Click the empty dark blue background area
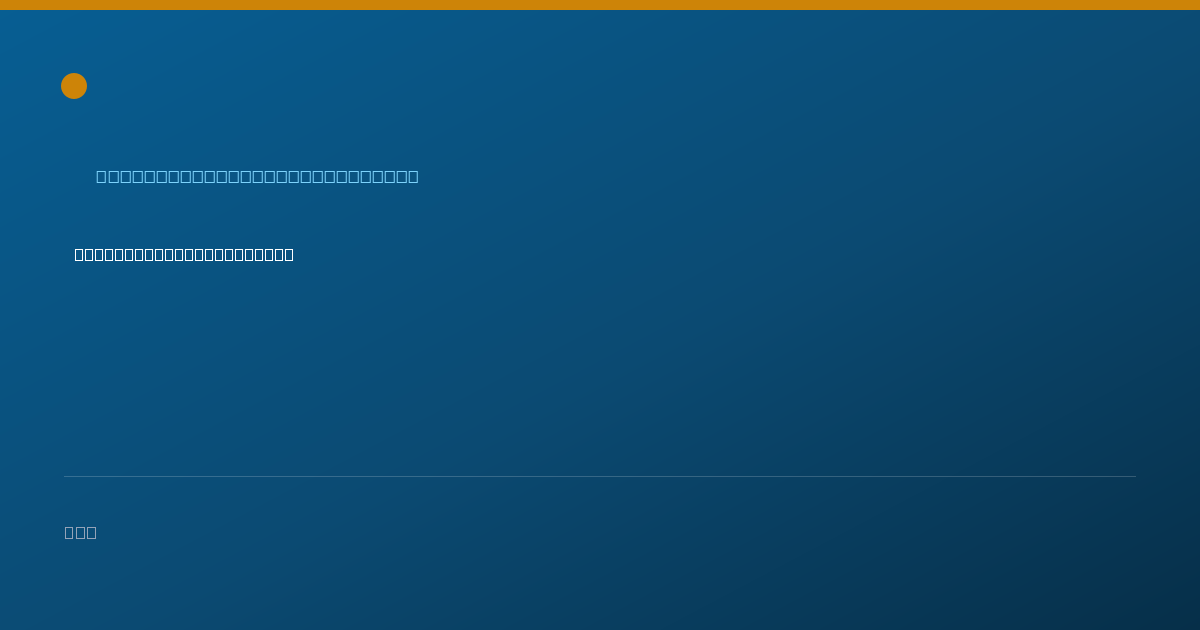1200x630 pixels. click(700, 360)
